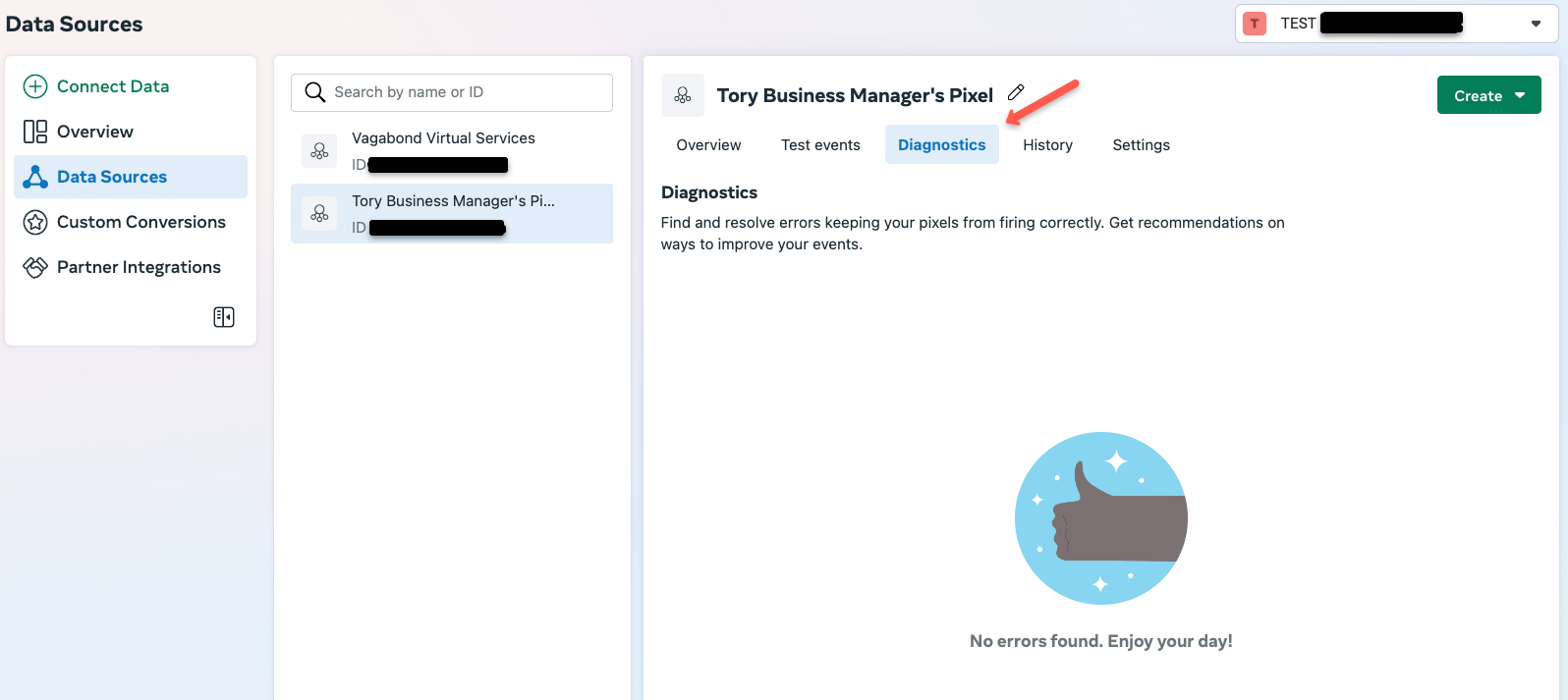Click the Connect Data plus icon

pos(35,86)
